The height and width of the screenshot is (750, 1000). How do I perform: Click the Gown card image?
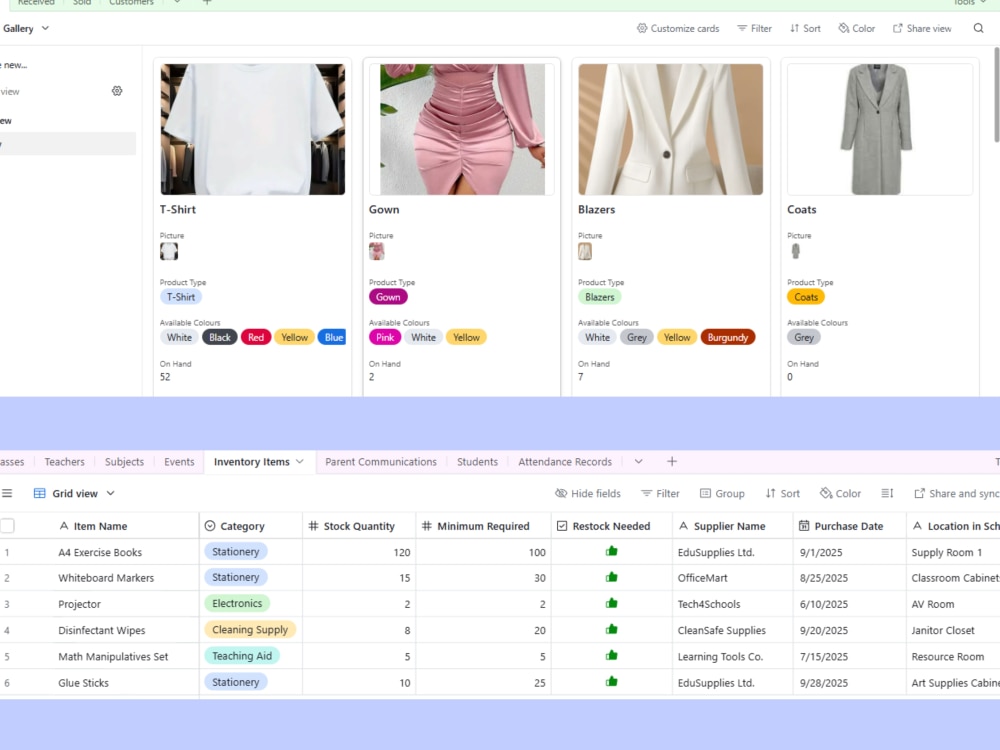[462, 129]
